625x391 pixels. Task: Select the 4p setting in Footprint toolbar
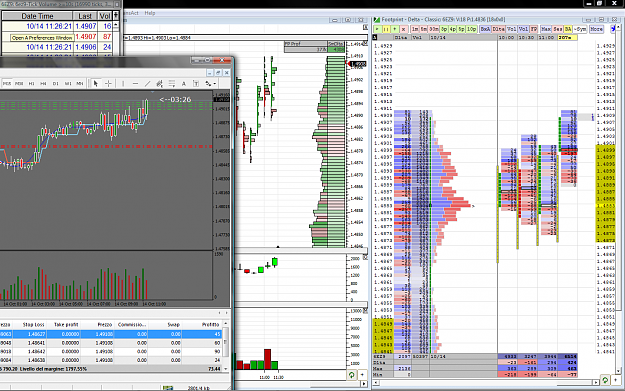pos(453,29)
